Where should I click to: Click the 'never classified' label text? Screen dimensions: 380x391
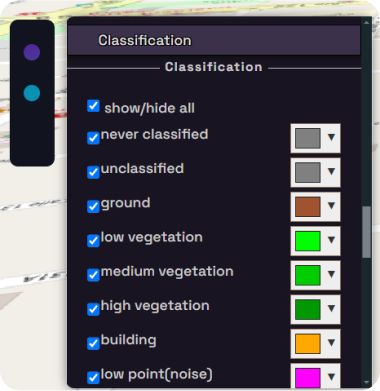click(154, 135)
